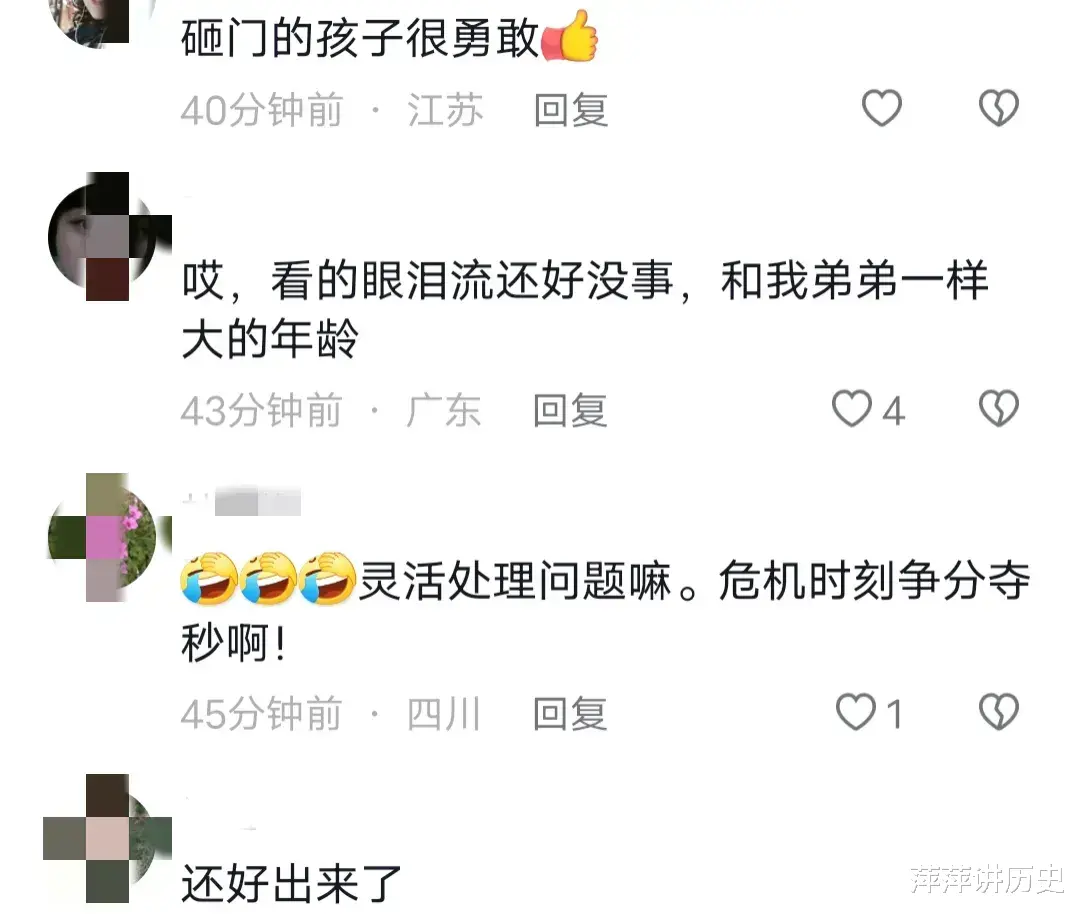Image resolution: width=1080 pixels, height=914 pixels.
Task: Reply to the comment from 43分钟前 广东
Action: (570, 411)
